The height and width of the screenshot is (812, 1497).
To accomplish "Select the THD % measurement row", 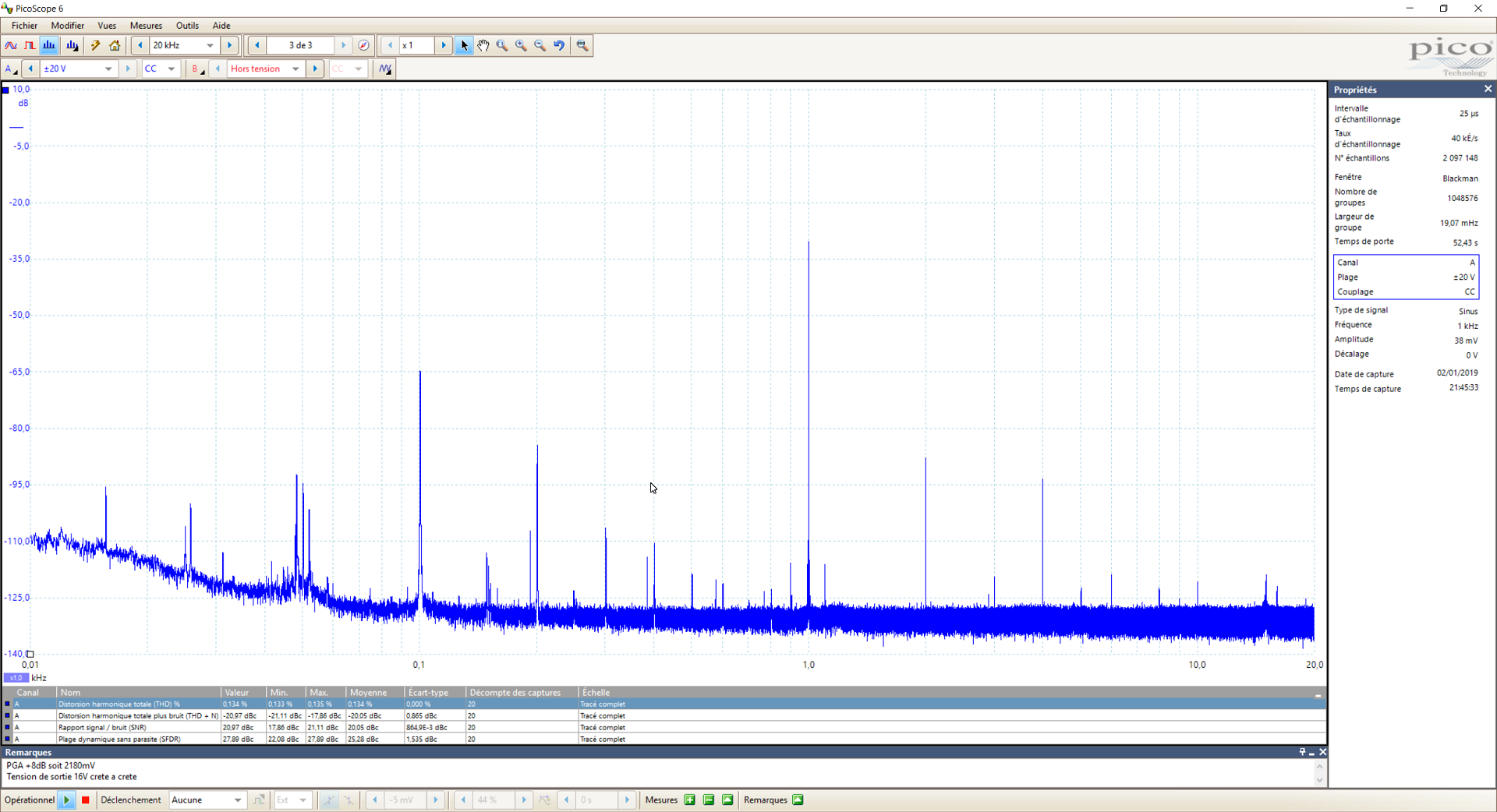I will (x=664, y=704).
